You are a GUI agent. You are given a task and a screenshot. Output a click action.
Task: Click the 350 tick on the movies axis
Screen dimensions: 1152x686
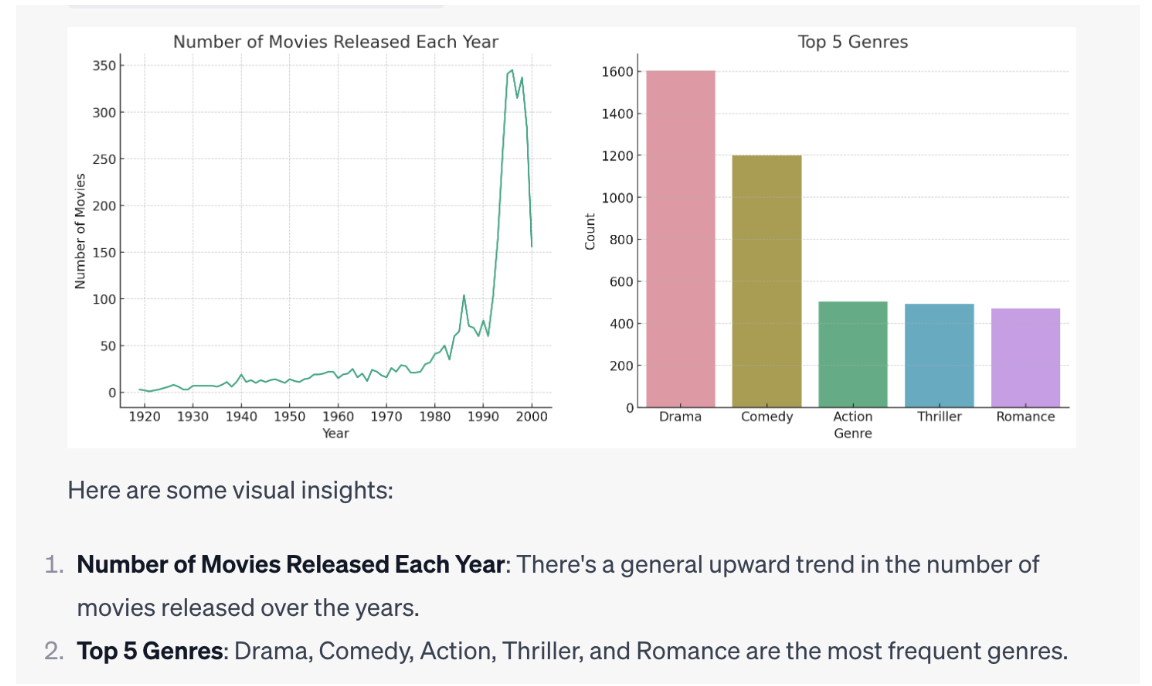point(103,66)
